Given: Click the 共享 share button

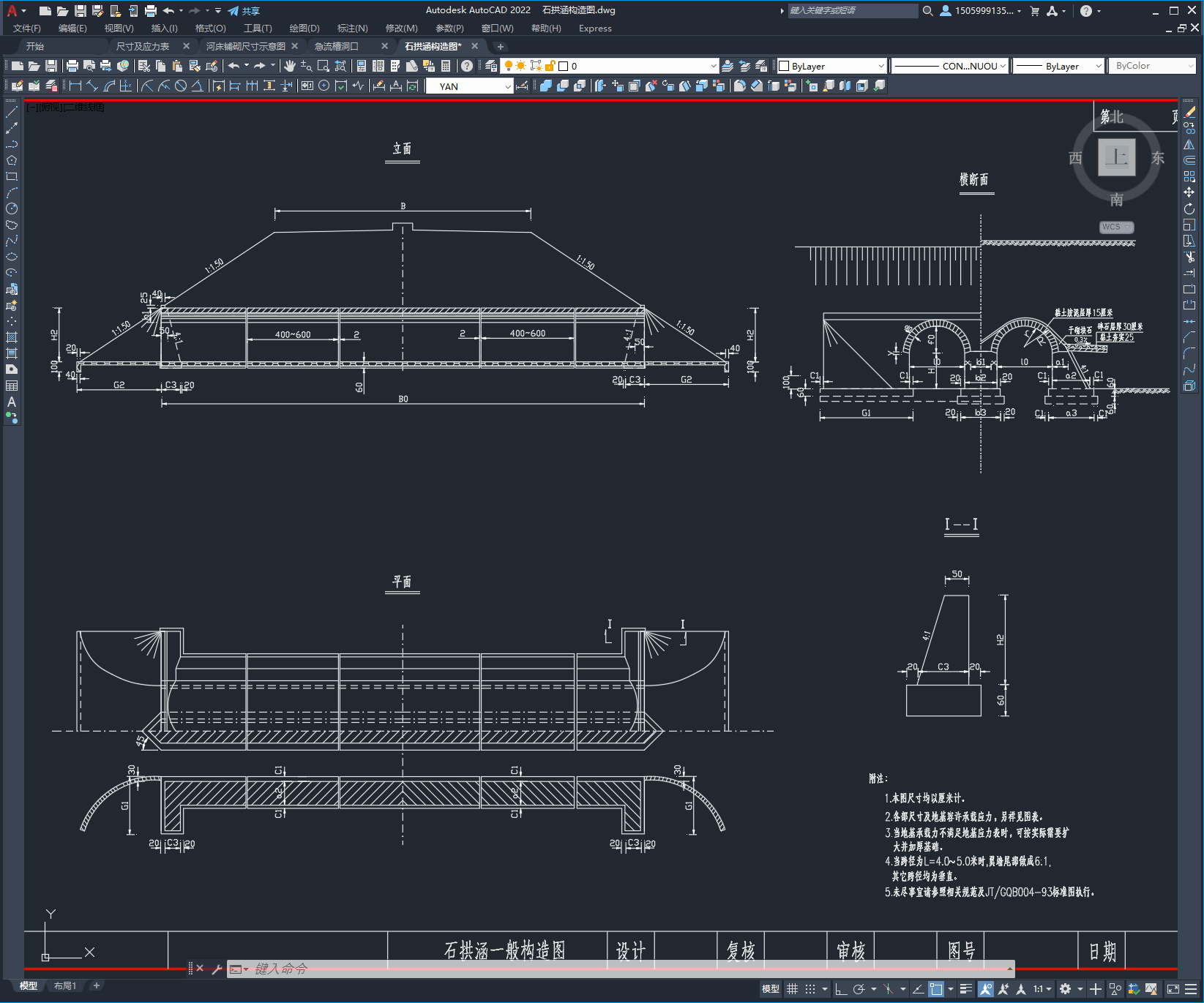Looking at the screenshot, I should [x=244, y=11].
